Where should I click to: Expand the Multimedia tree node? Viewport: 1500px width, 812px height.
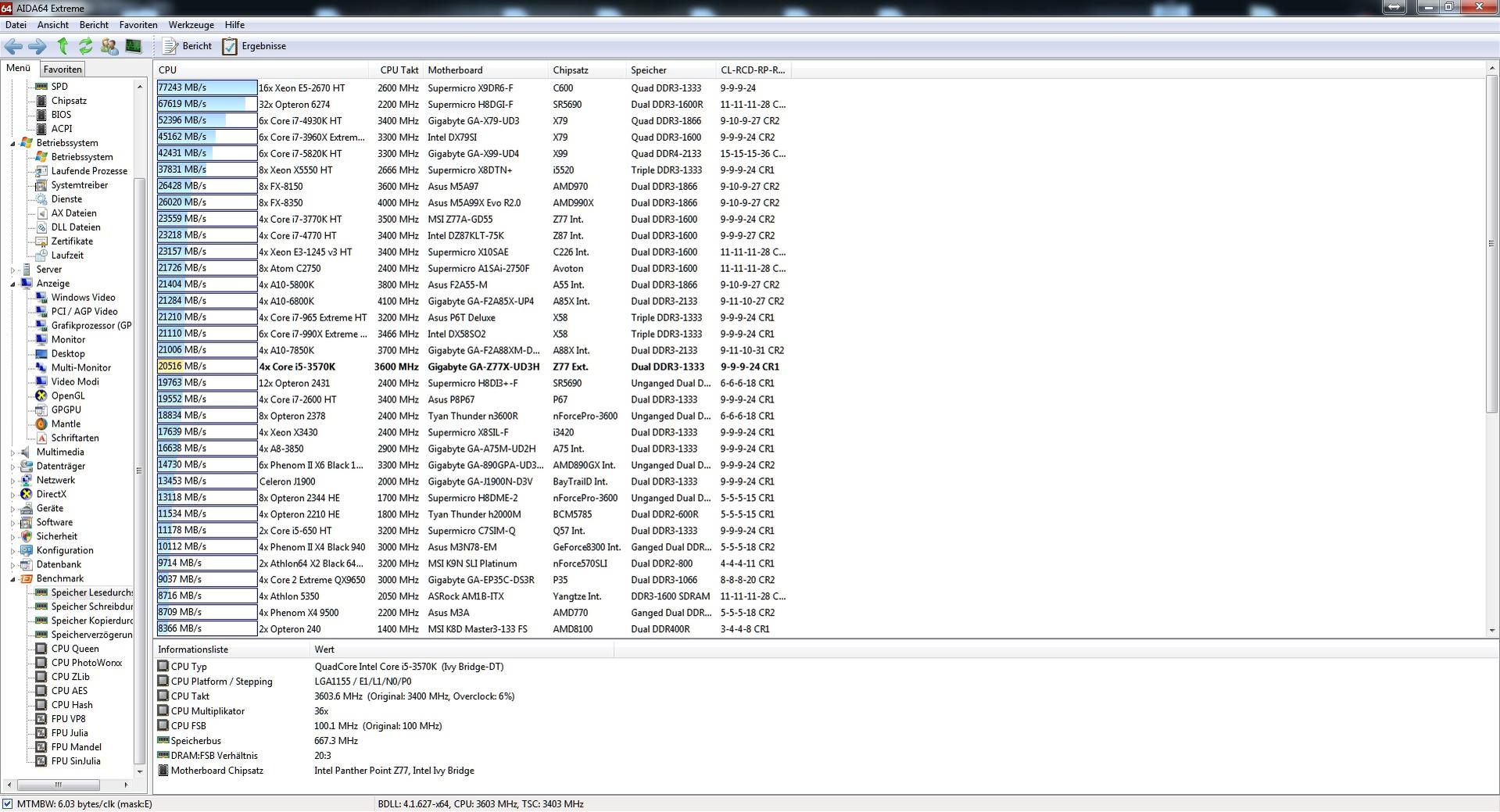point(13,453)
